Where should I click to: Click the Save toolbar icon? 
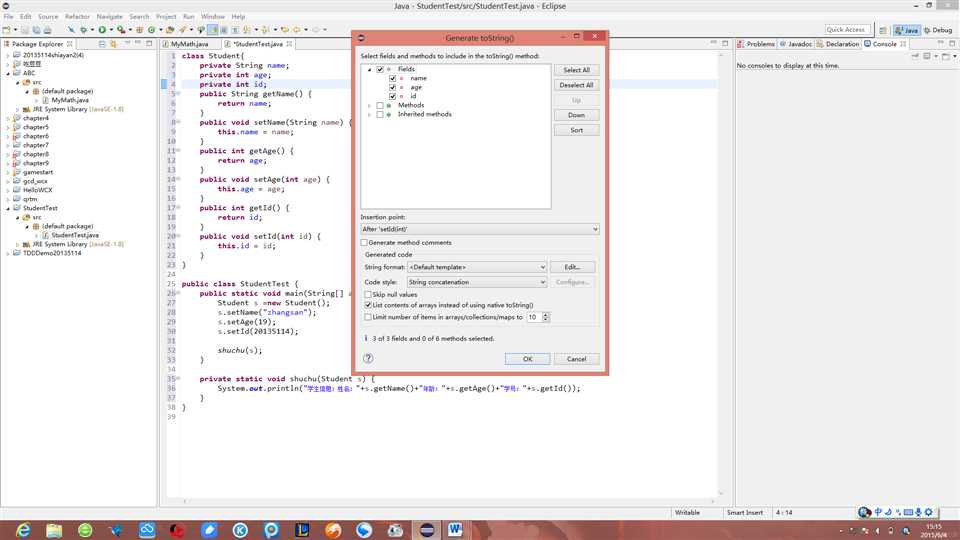point(25,29)
